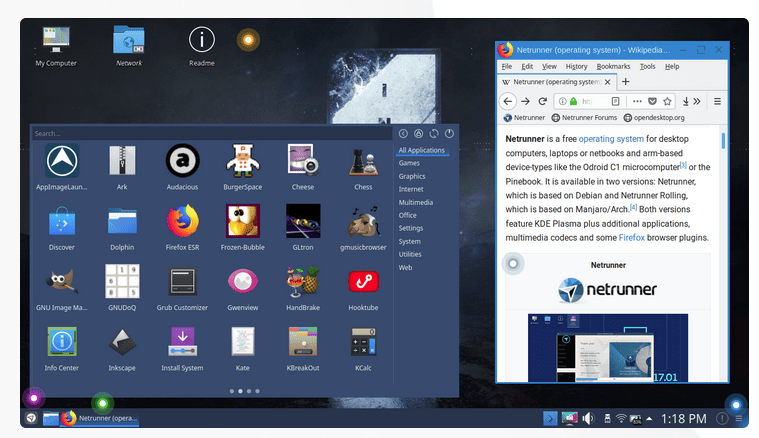The height and width of the screenshot is (438, 759).
Task: Click the 1:18 PM taskbar clock
Action: click(x=683, y=419)
